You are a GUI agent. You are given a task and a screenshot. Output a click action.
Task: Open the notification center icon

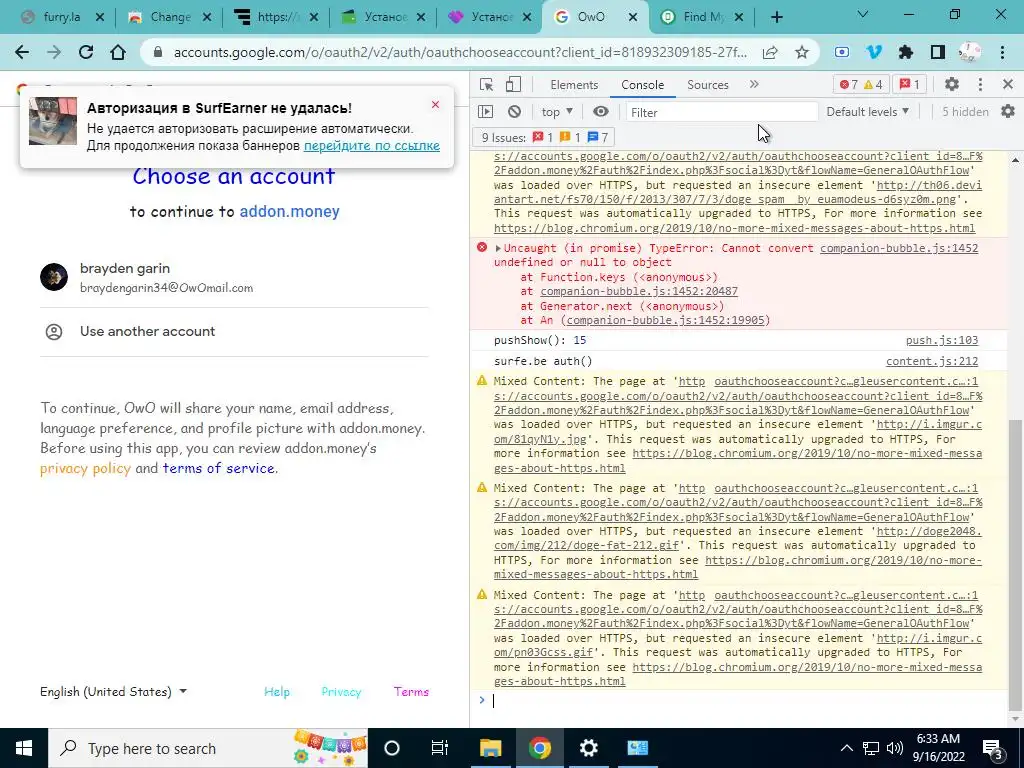[x=992, y=748]
